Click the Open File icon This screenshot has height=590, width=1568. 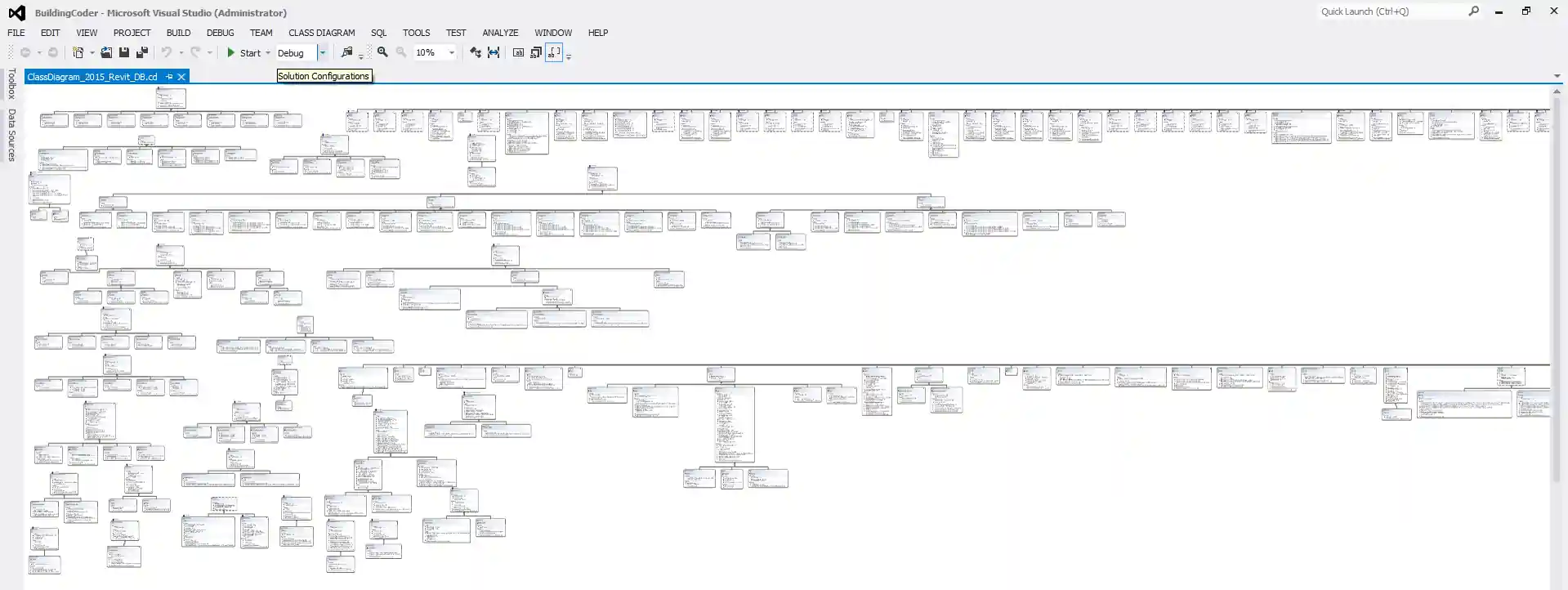[106, 52]
